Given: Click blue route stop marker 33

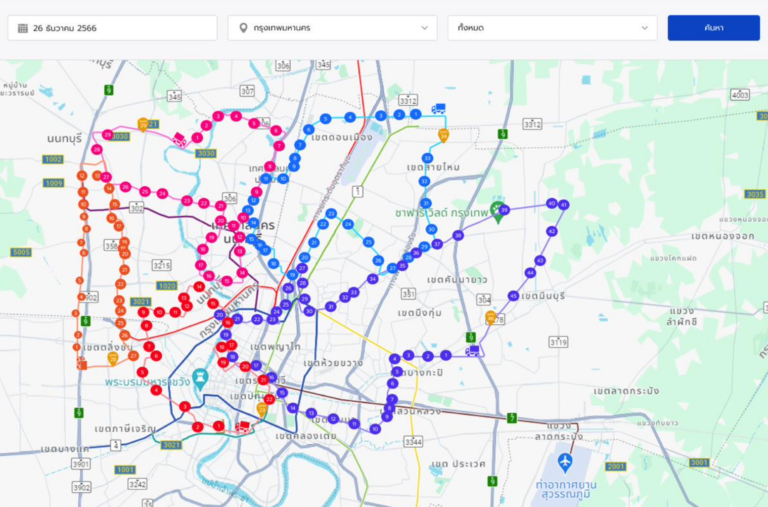Looking at the screenshot, I should point(427,158).
